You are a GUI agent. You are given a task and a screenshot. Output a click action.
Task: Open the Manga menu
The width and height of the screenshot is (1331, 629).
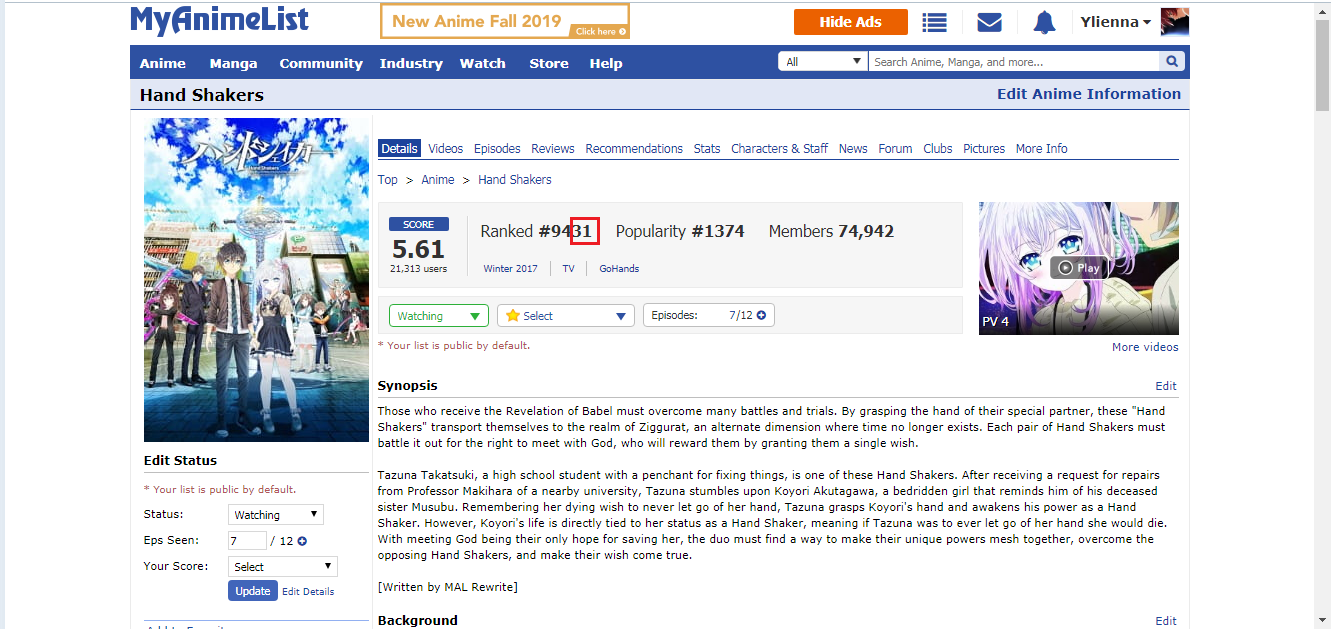pos(233,63)
